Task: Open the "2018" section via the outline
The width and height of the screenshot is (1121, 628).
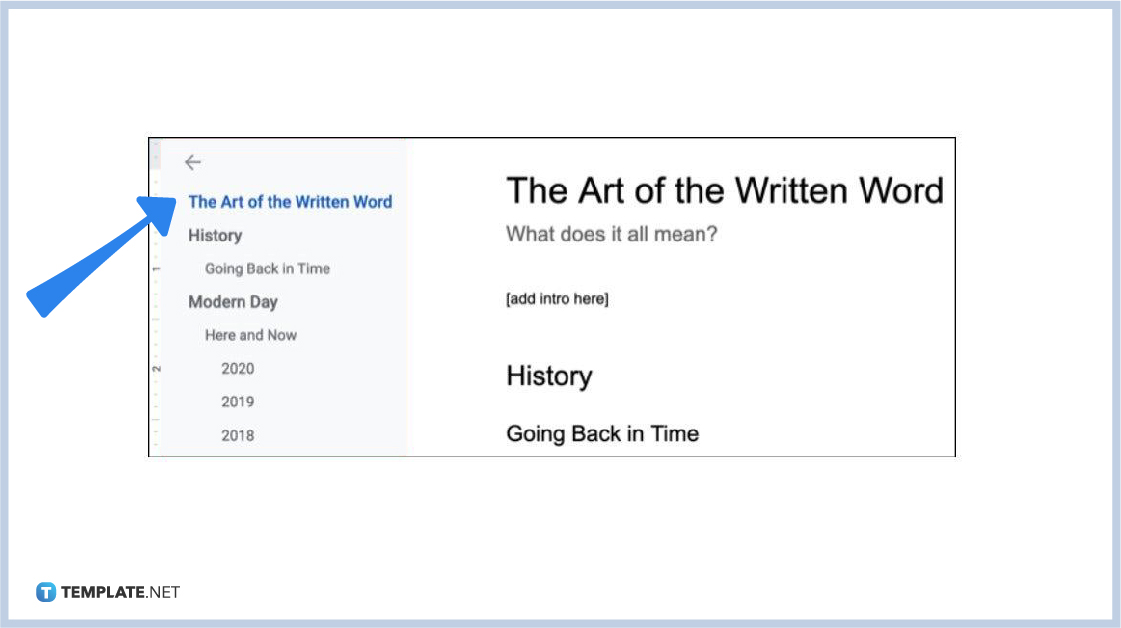Action: (237, 435)
